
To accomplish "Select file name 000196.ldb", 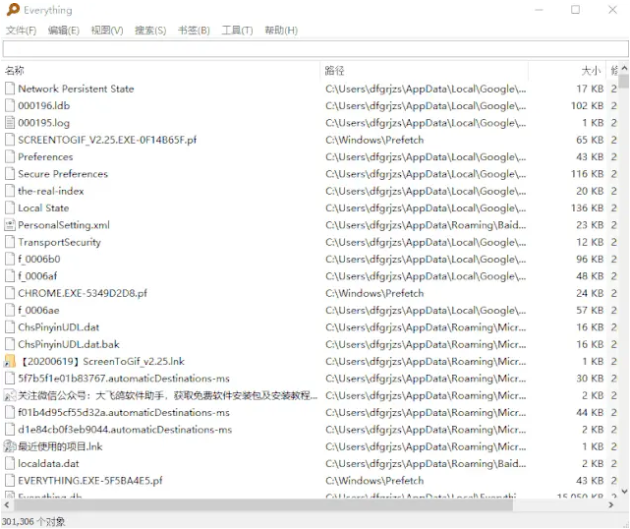I will tap(44, 106).
